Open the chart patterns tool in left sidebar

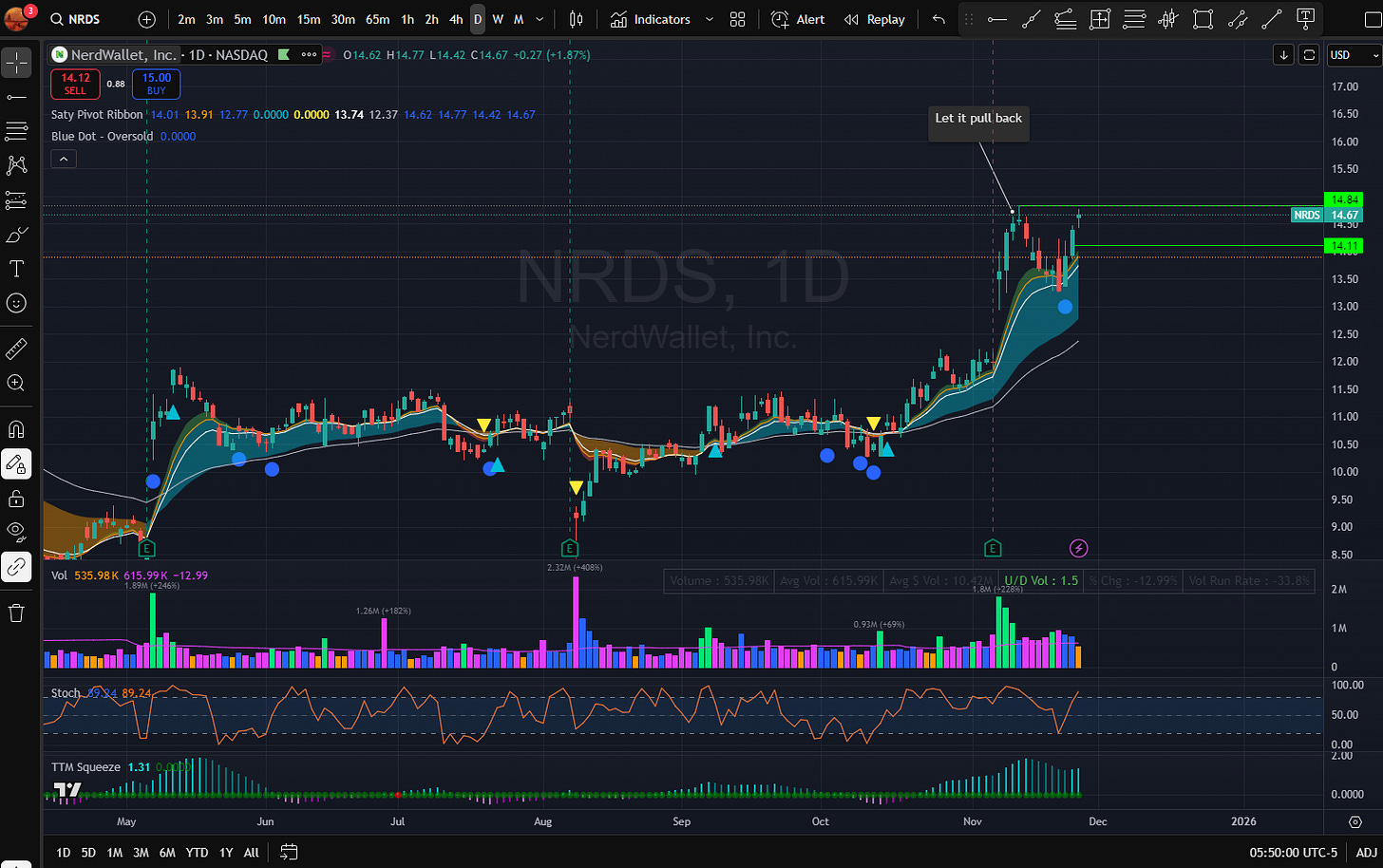(16, 165)
